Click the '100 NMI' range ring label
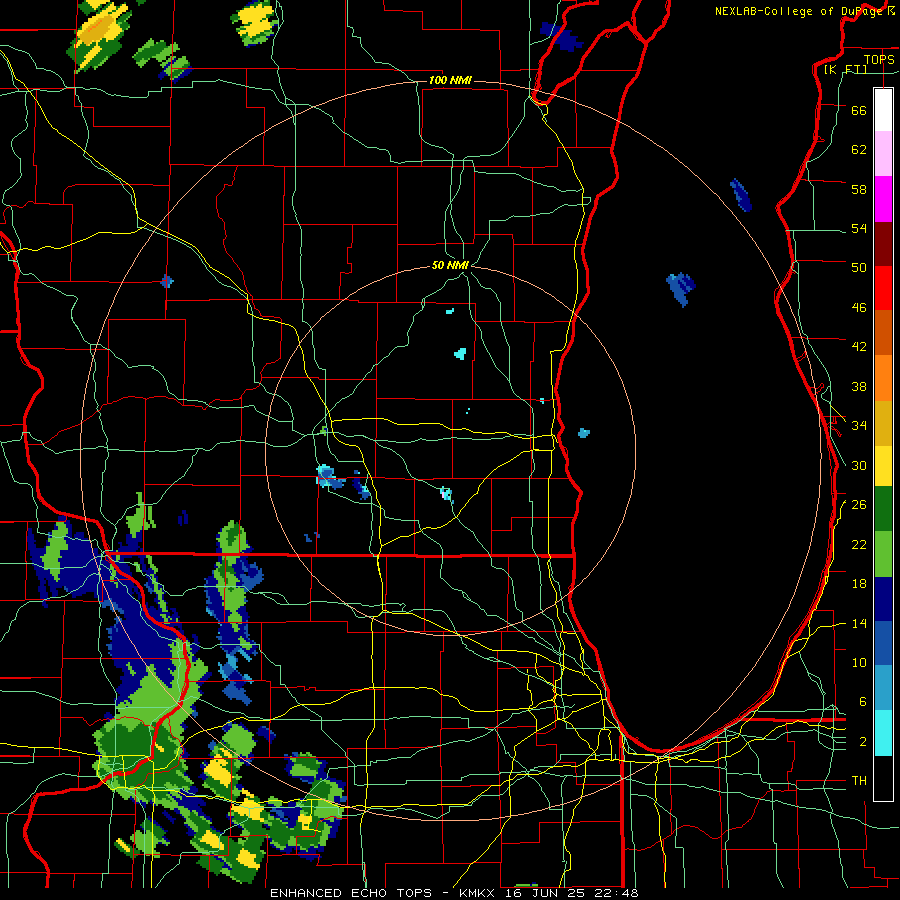Image resolution: width=900 pixels, height=900 pixels. coord(450,80)
